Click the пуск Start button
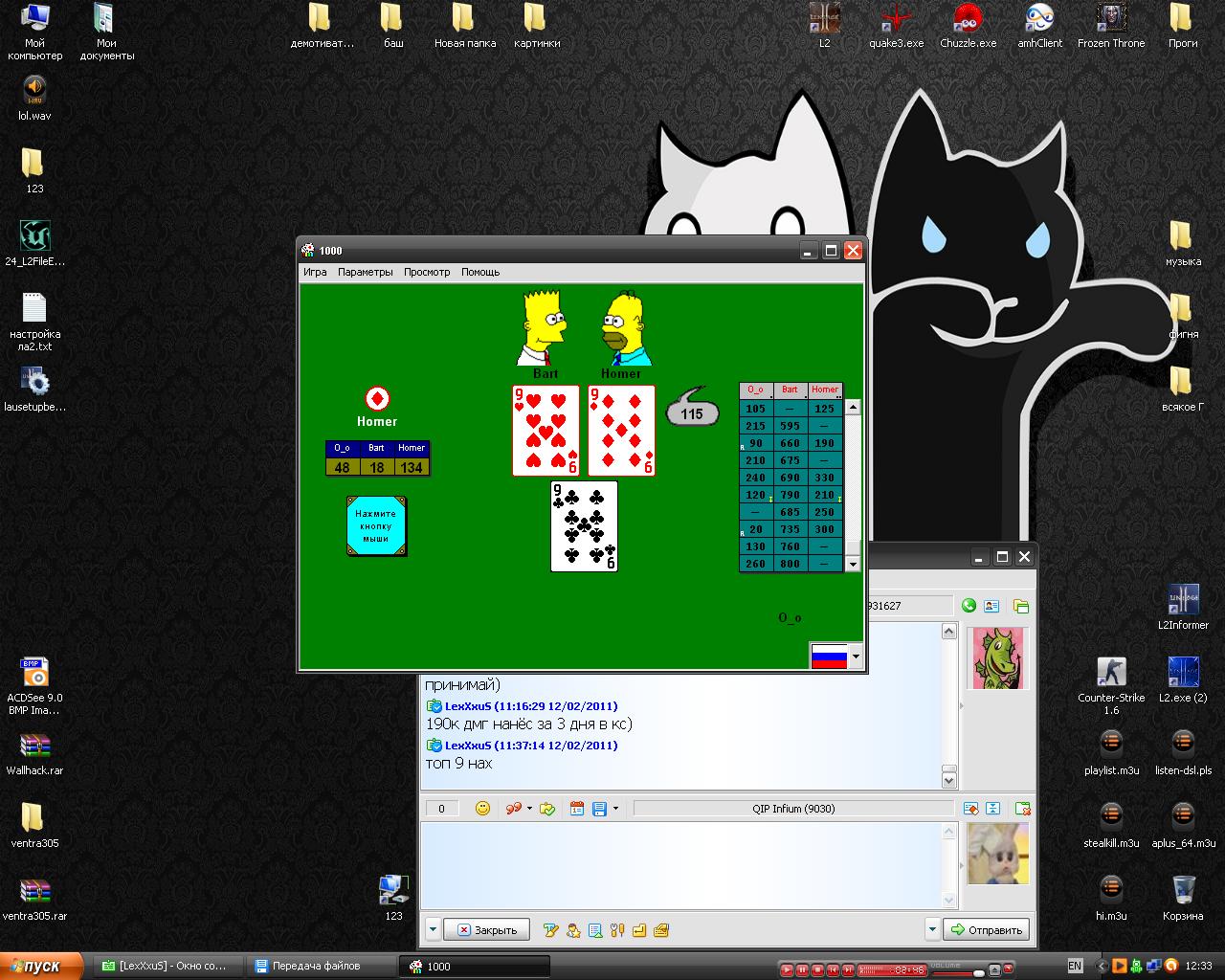Viewport: 1225px width, 980px height. pos(43,967)
